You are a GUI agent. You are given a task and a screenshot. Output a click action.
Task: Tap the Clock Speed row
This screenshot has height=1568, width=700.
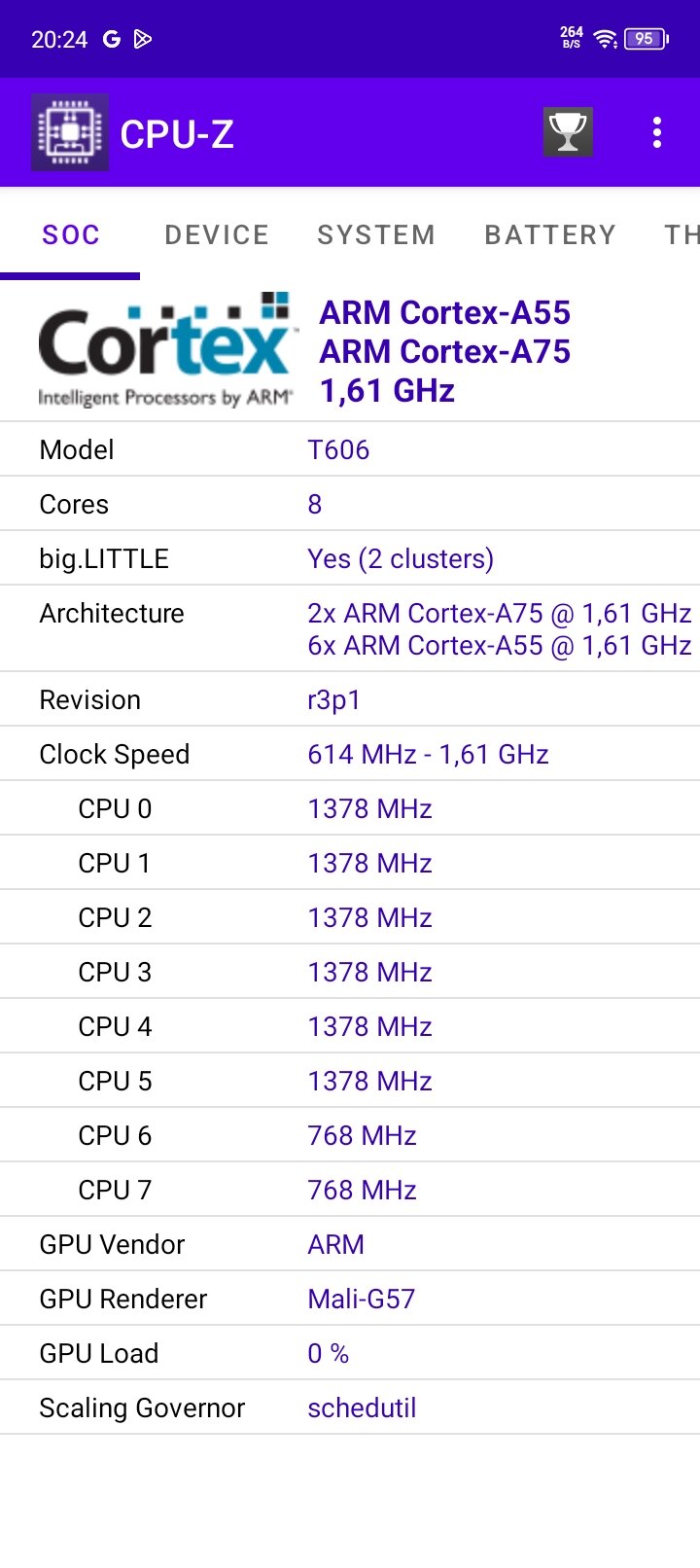(x=350, y=754)
